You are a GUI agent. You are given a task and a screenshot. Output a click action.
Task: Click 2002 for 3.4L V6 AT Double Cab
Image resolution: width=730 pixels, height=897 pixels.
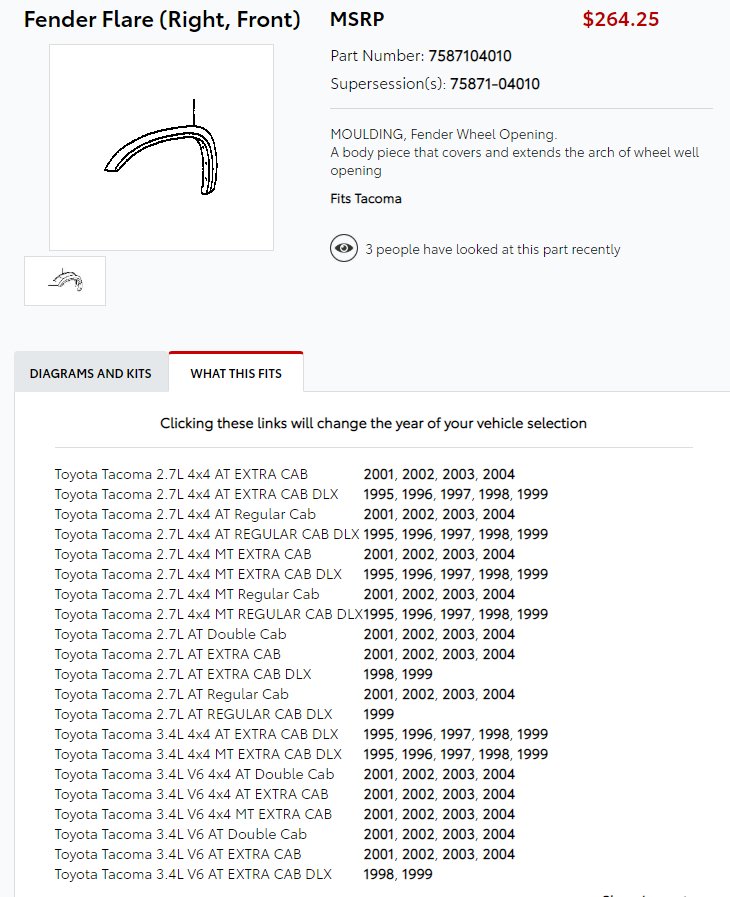pos(418,834)
